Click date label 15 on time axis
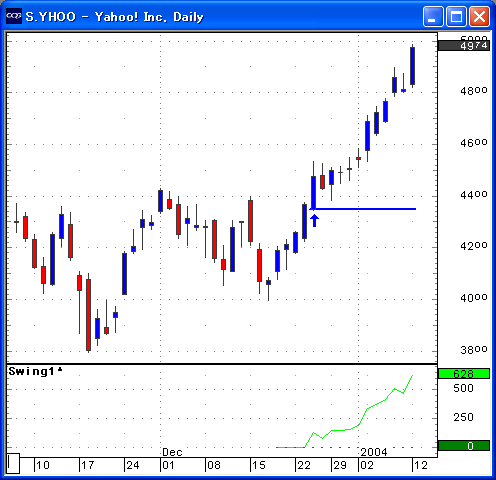 click(x=259, y=465)
